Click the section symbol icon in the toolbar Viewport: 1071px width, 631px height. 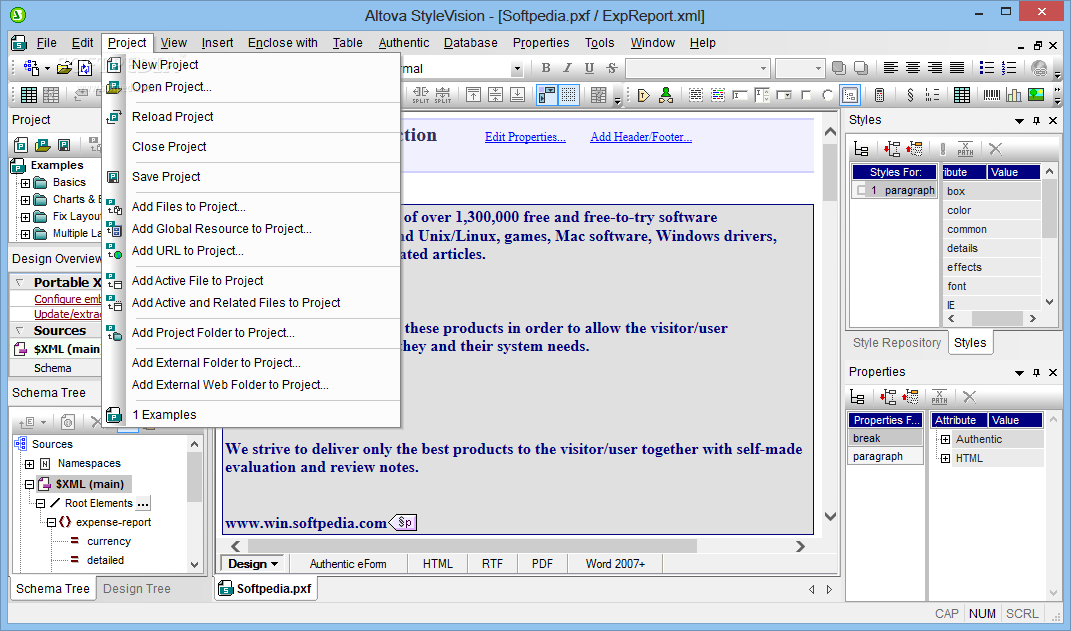910,95
